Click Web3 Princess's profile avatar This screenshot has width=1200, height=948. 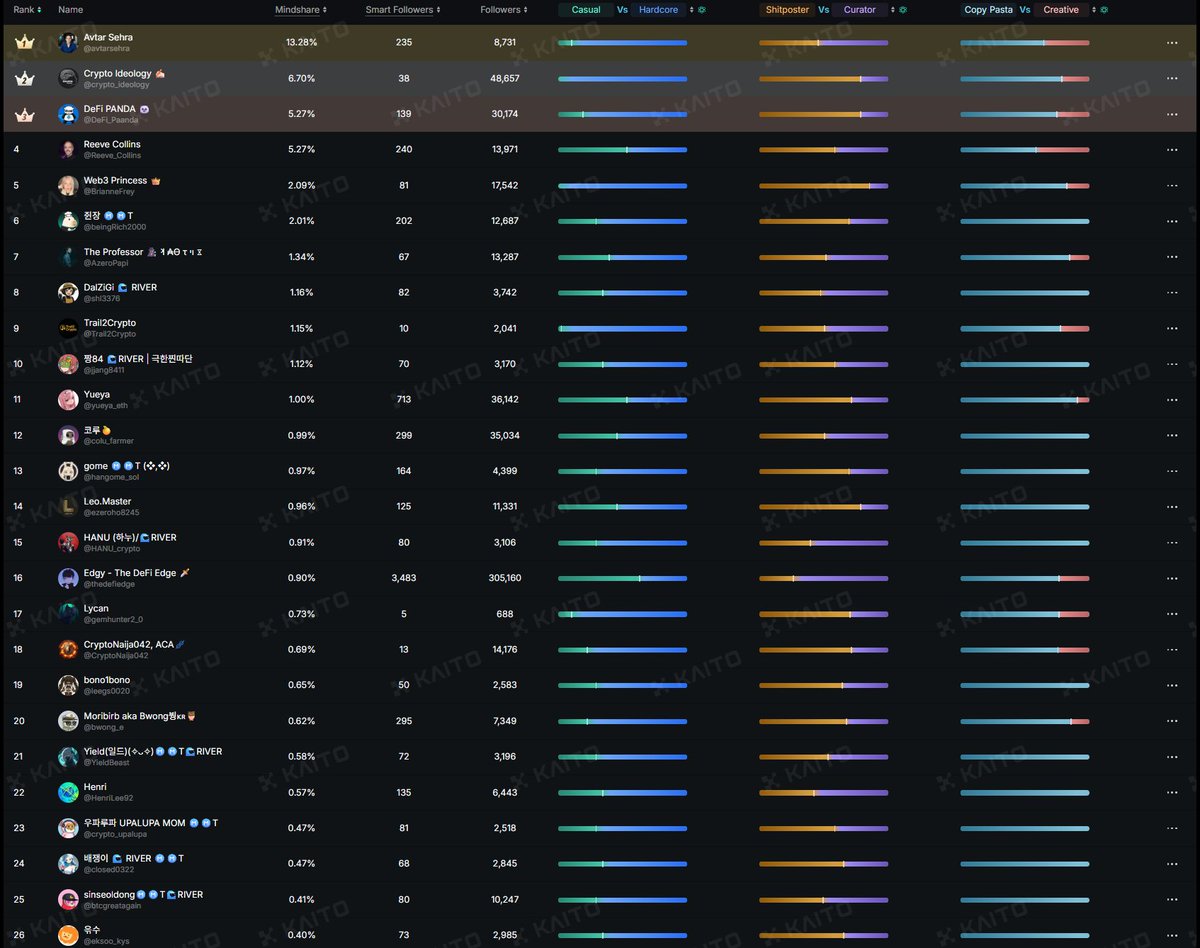point(68,185)
